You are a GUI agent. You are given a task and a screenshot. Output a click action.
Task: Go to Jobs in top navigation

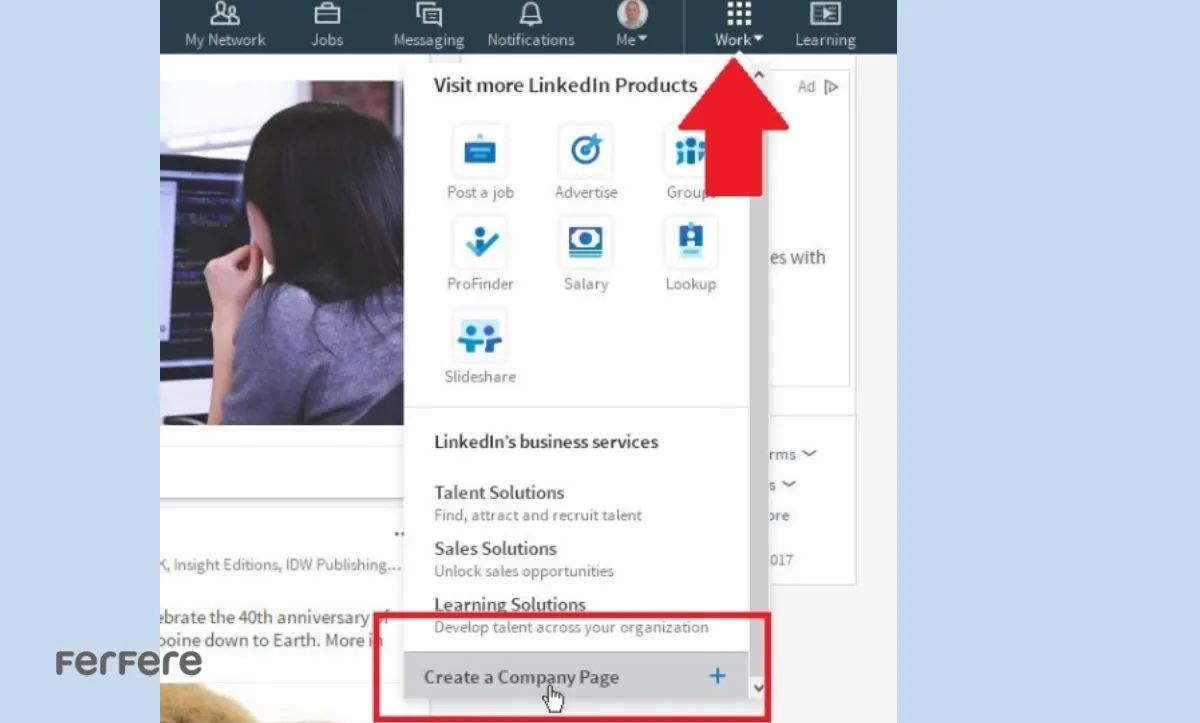[x=327, y=26]
